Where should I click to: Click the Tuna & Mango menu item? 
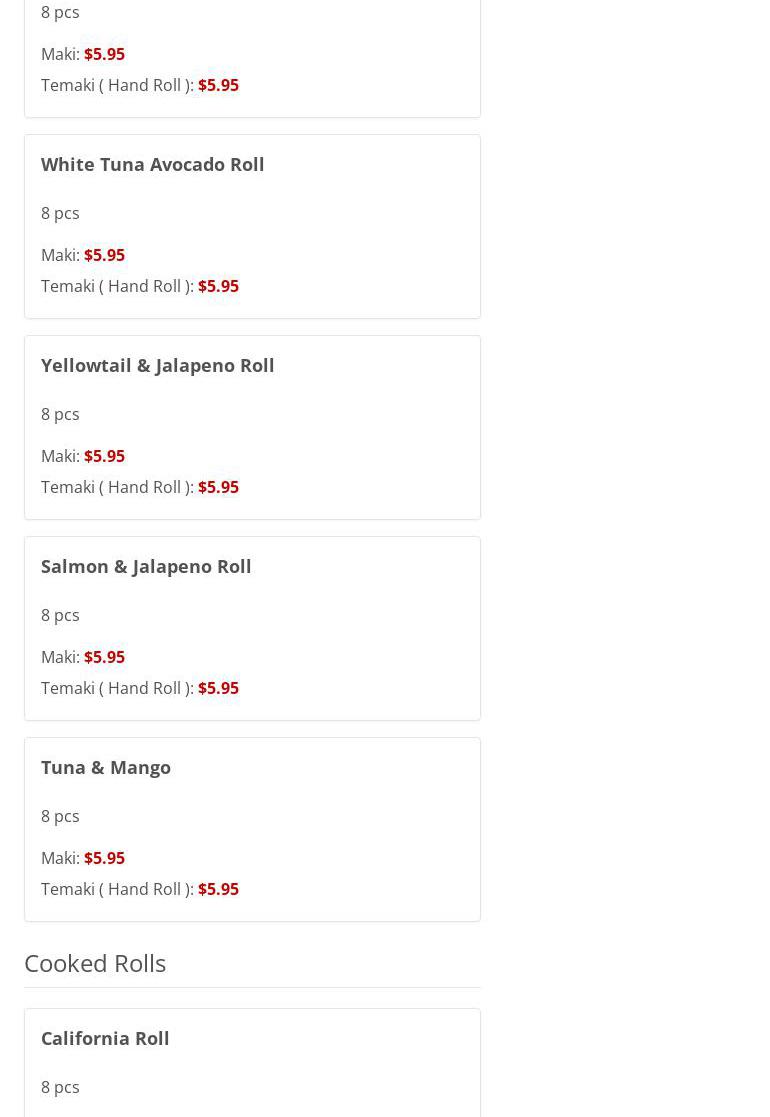pos(106,767)
